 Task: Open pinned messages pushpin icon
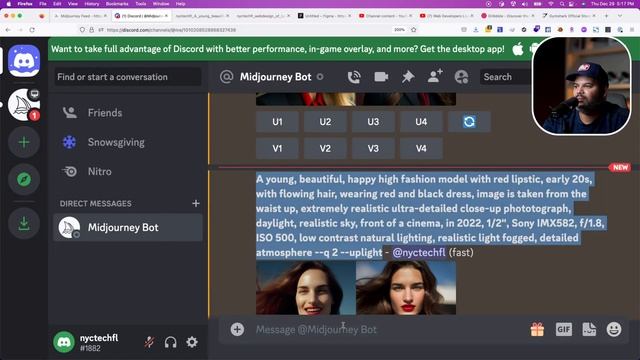408,77
